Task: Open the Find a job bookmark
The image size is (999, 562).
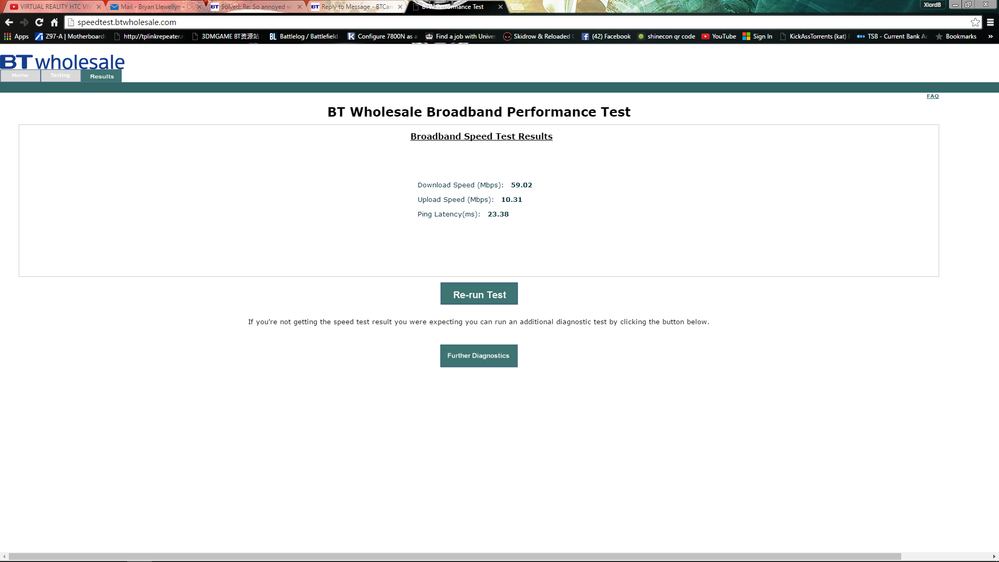Action: click(460, 36)
